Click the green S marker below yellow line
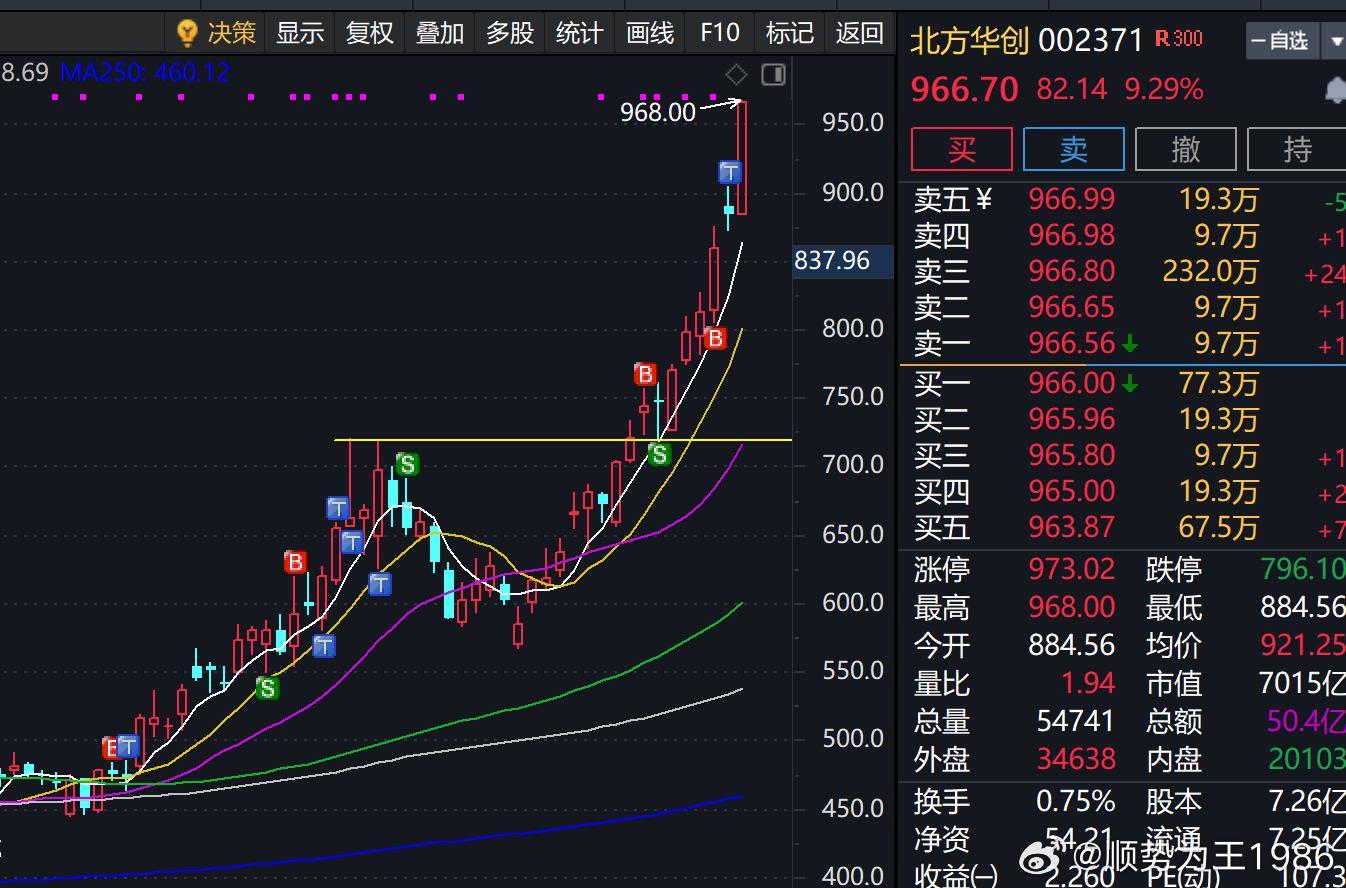This screenshot has height=888, width=1346. point(658,455)
